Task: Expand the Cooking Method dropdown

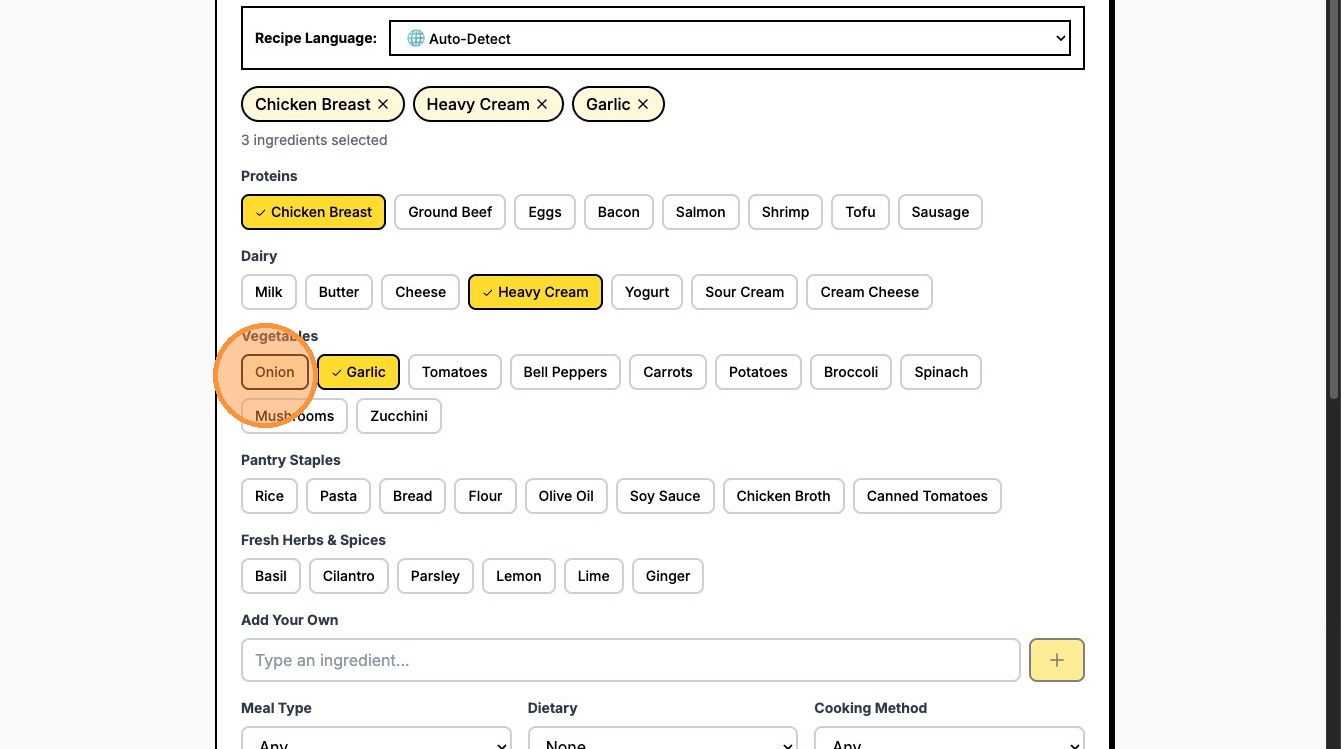Action: tap(949, 741)
